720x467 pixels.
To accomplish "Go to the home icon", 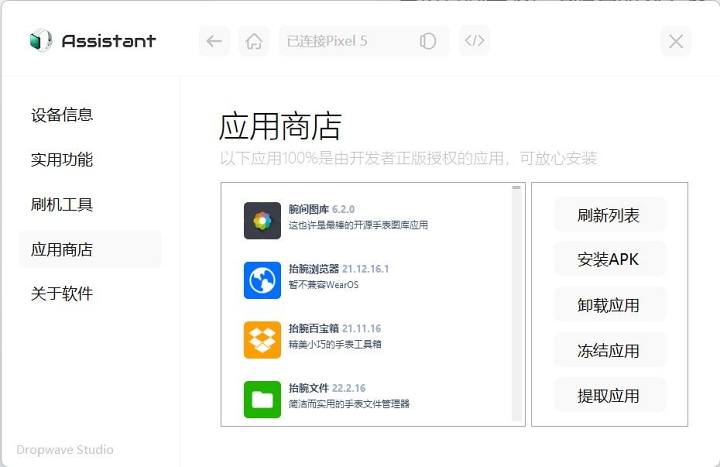I will [254, 41].
